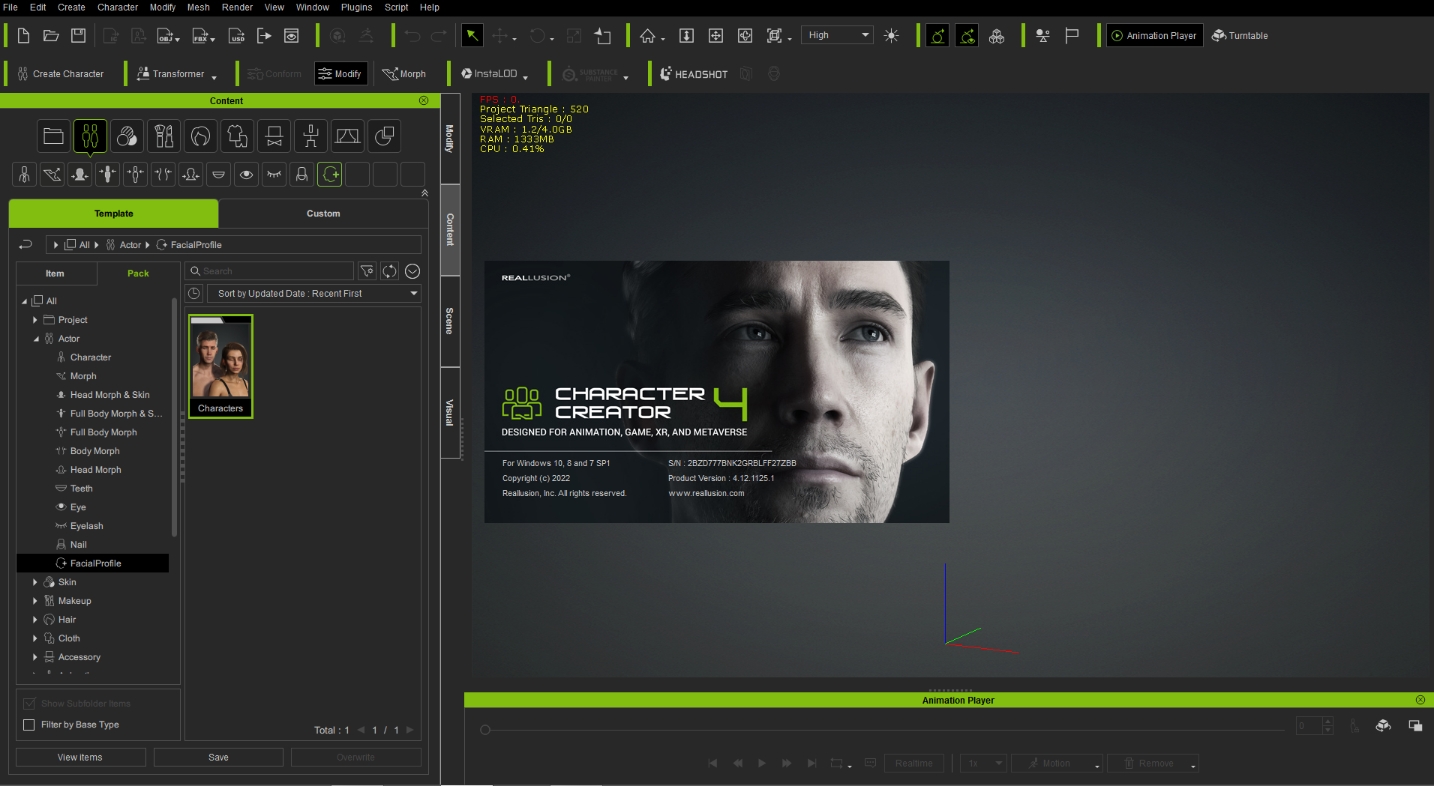Open the Render menu

237,7
